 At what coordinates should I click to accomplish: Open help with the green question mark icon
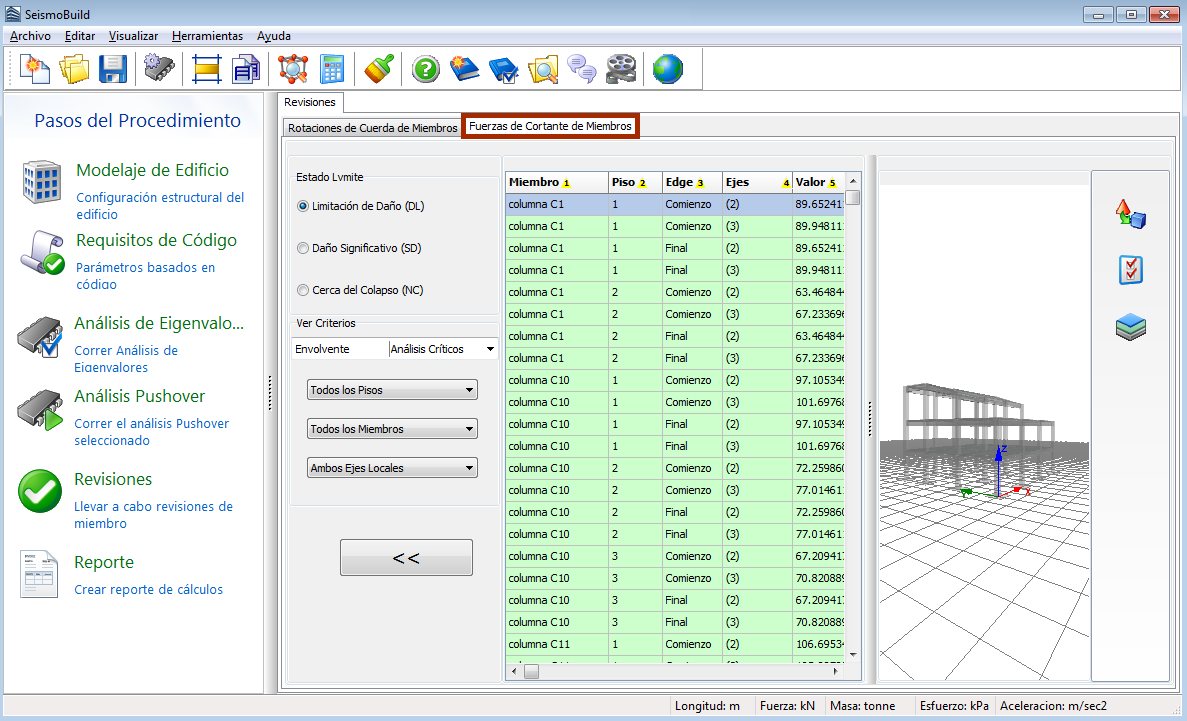click(426, 69)
